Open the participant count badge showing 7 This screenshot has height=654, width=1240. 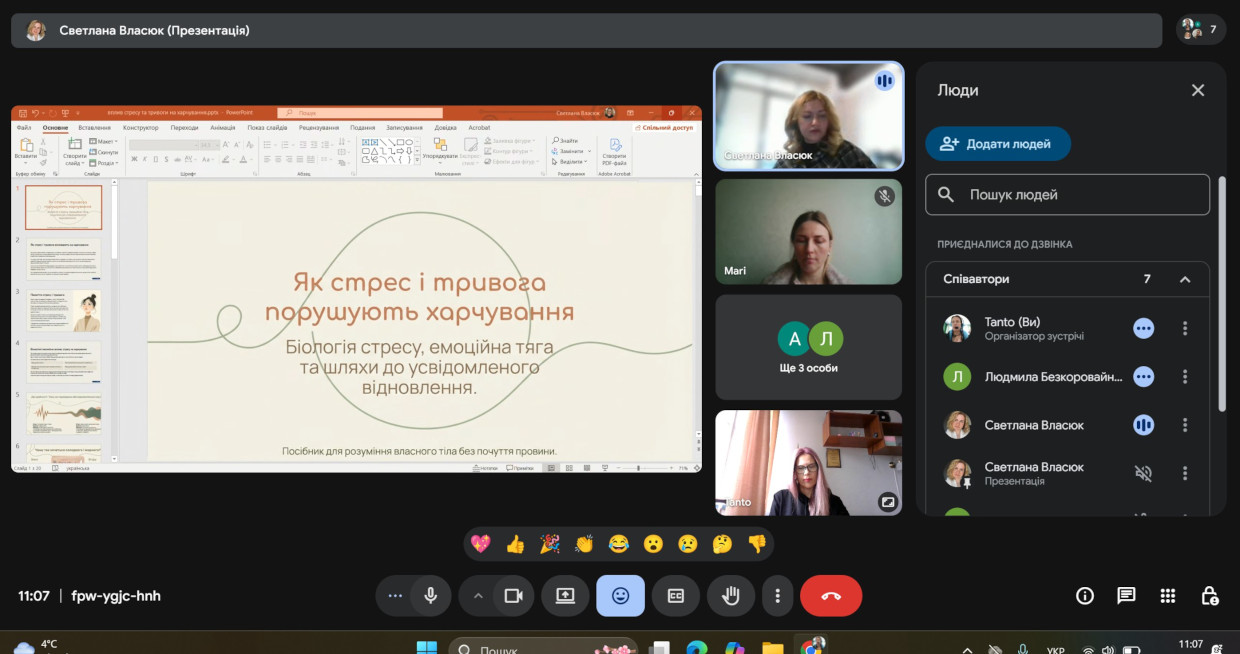coord(1201,30)
